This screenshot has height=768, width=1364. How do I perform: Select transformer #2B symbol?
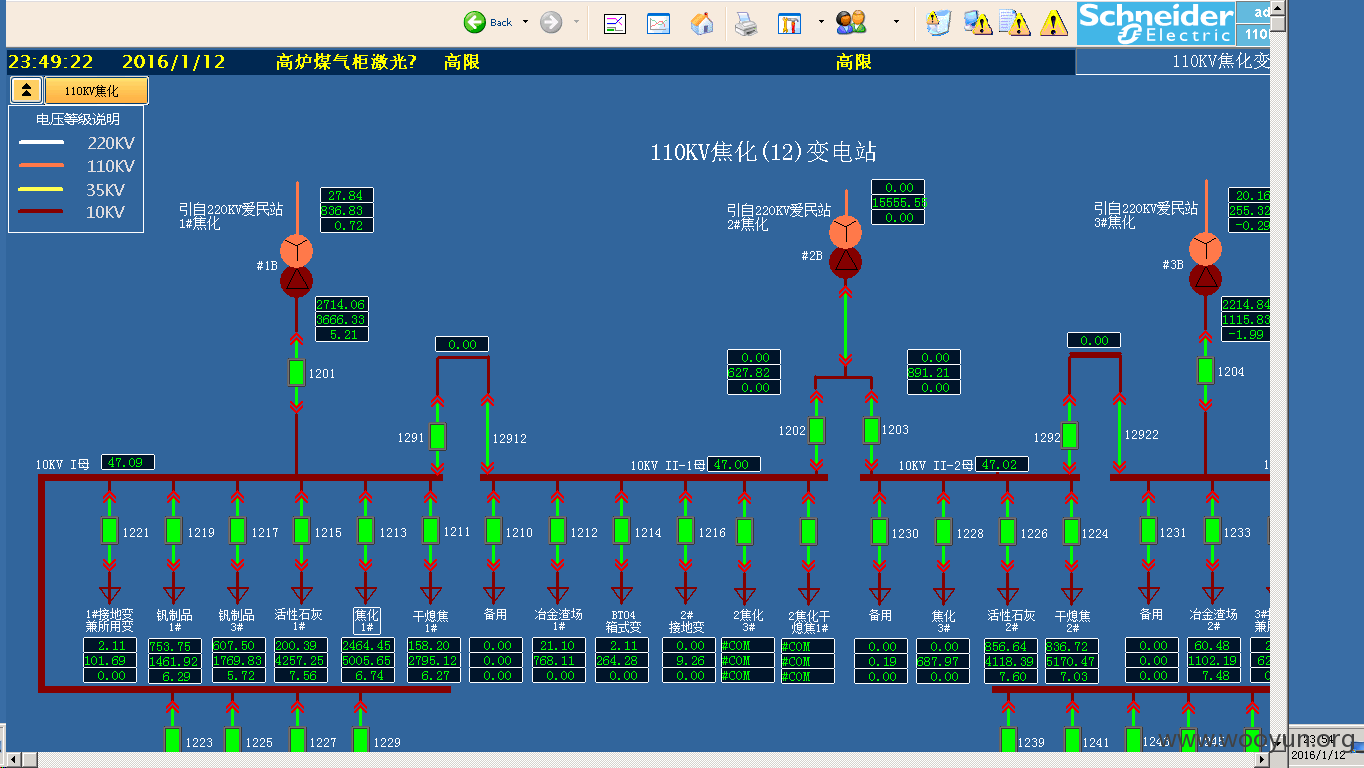pos(845,247)
